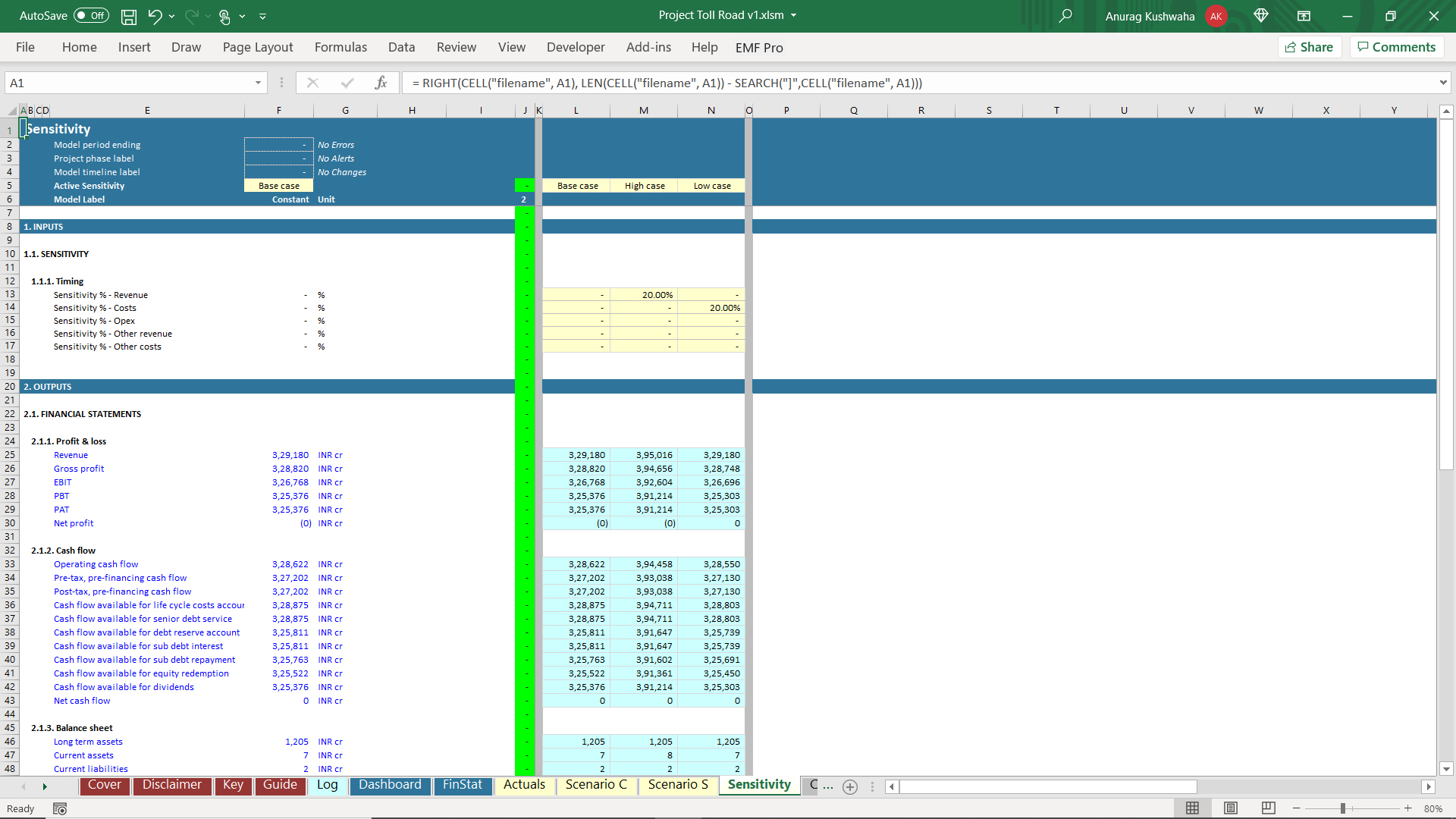
Task: Click the Share button
Action: pos(1310,47)
